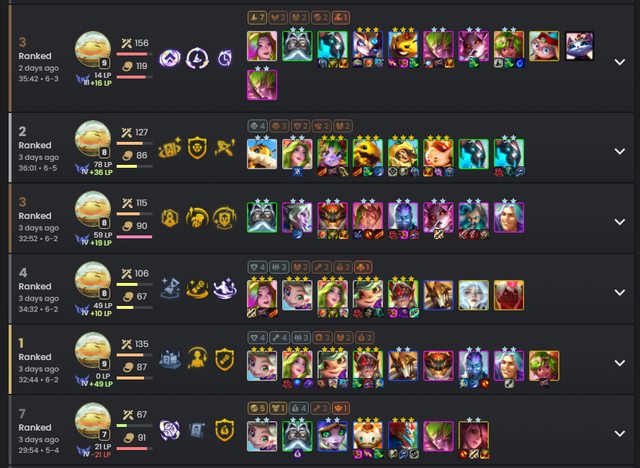Screen dimensions: 640x468
Task: Click the gold 135 damage icon in 1st match
Action: point(127,344)
